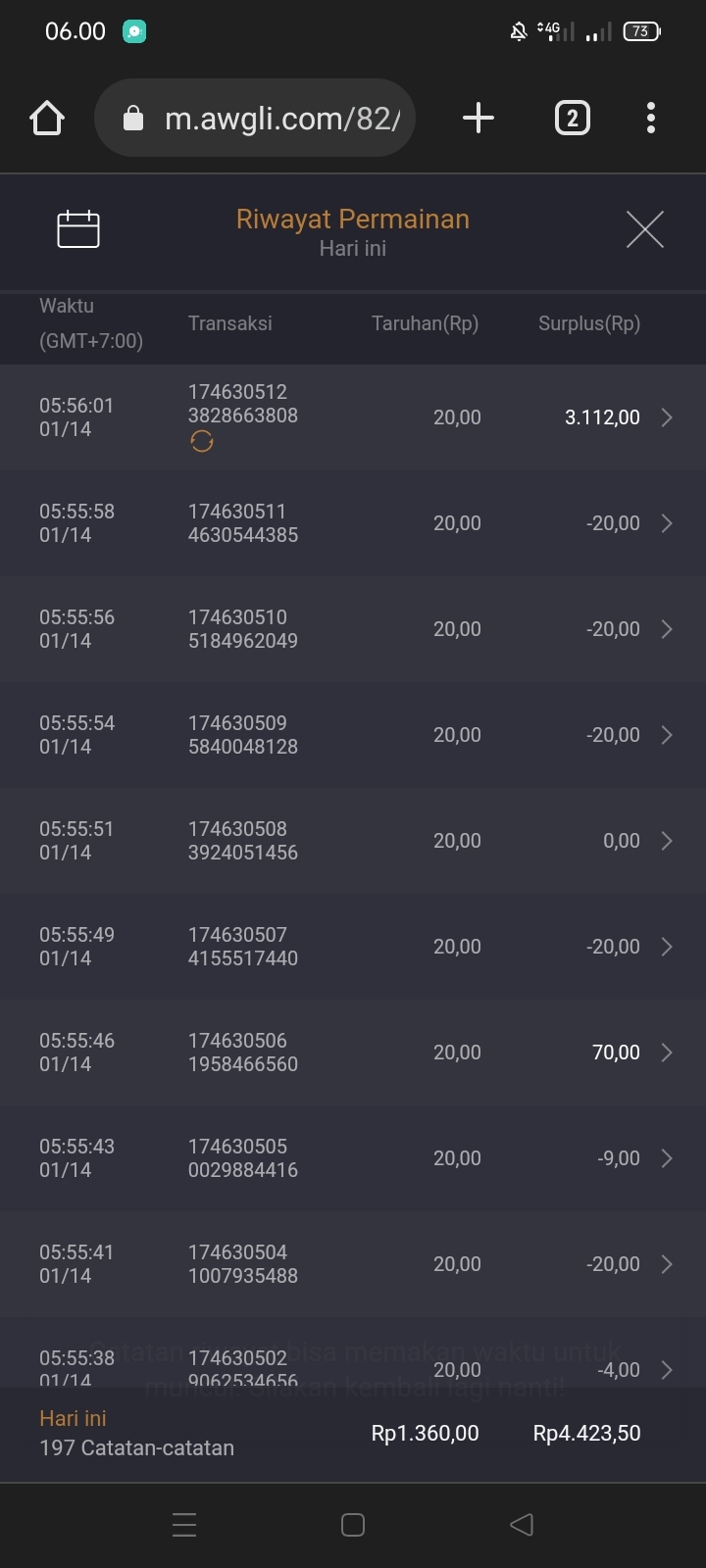The image size is (706, 1568).
Task: Tap the Android back navigation button
Action: (522, 1524)
